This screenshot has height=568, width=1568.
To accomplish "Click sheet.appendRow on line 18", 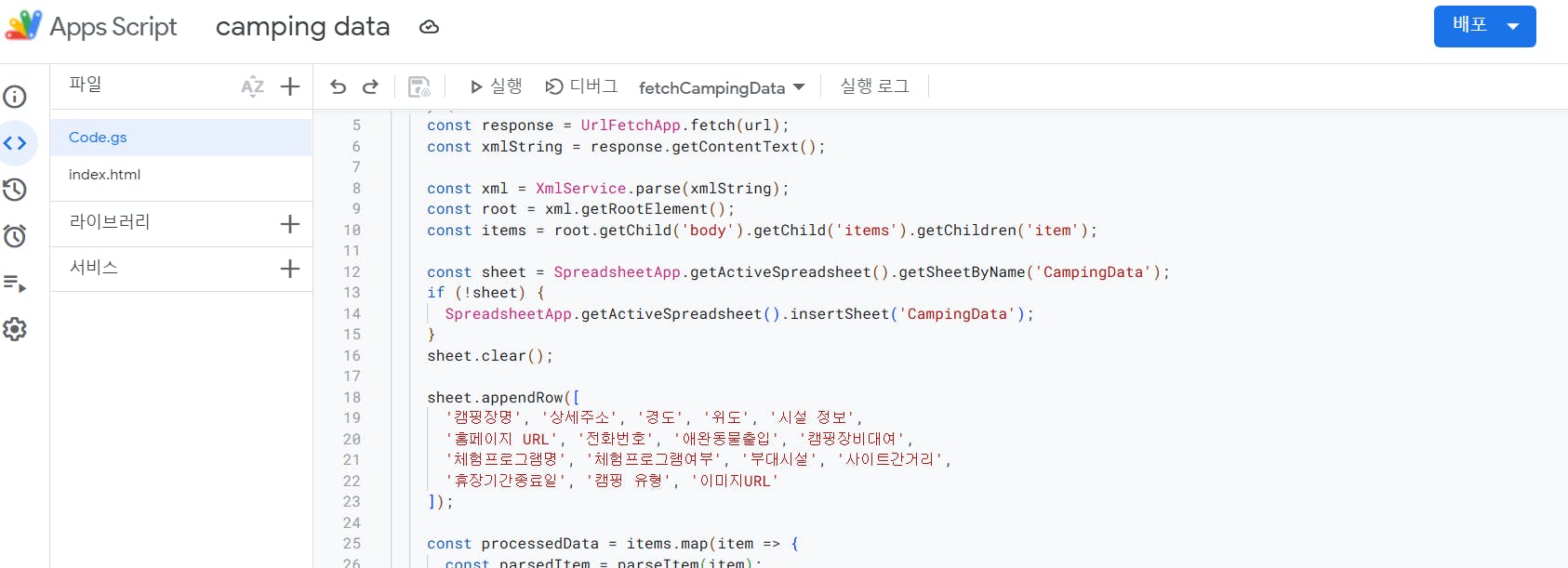I will (x=496, y=398).
